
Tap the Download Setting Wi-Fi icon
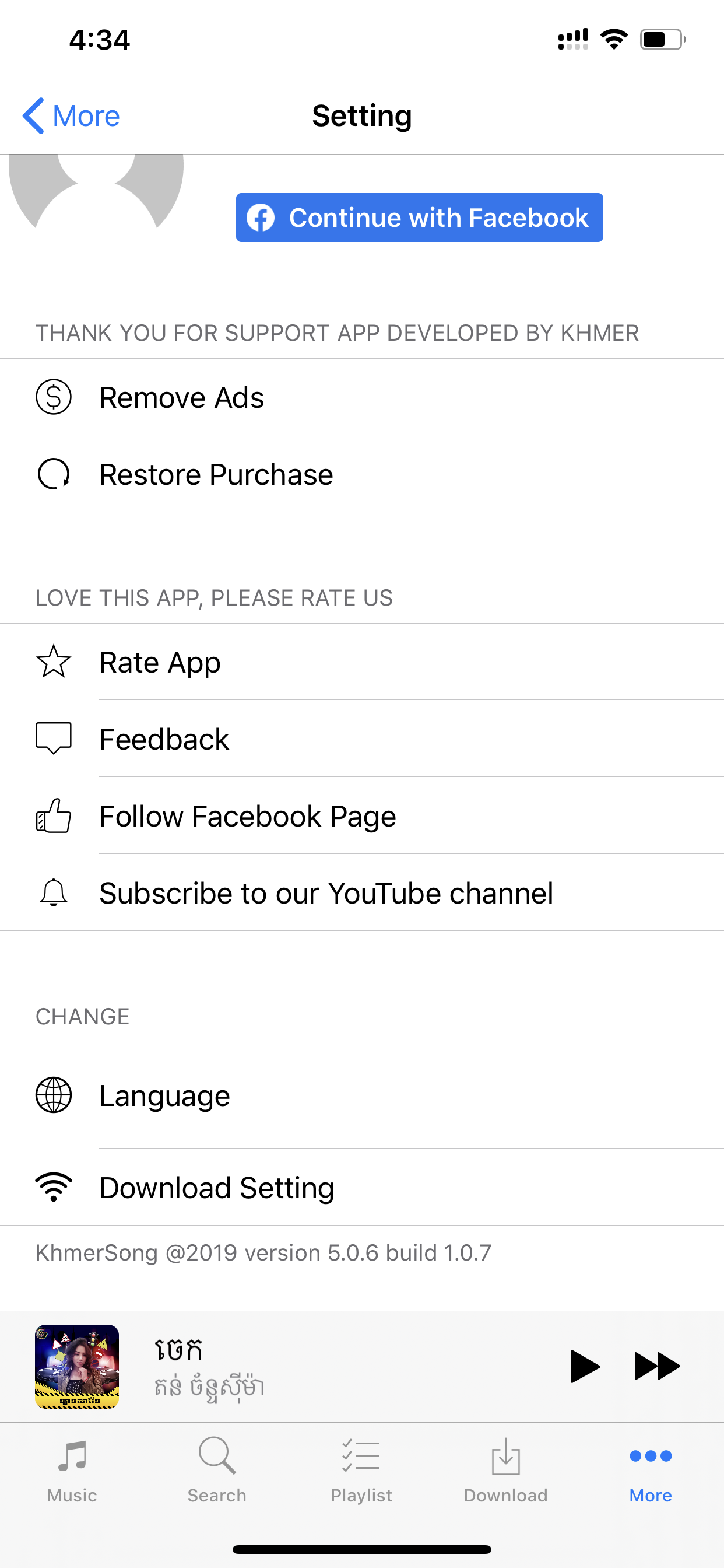pos(54,1187)
